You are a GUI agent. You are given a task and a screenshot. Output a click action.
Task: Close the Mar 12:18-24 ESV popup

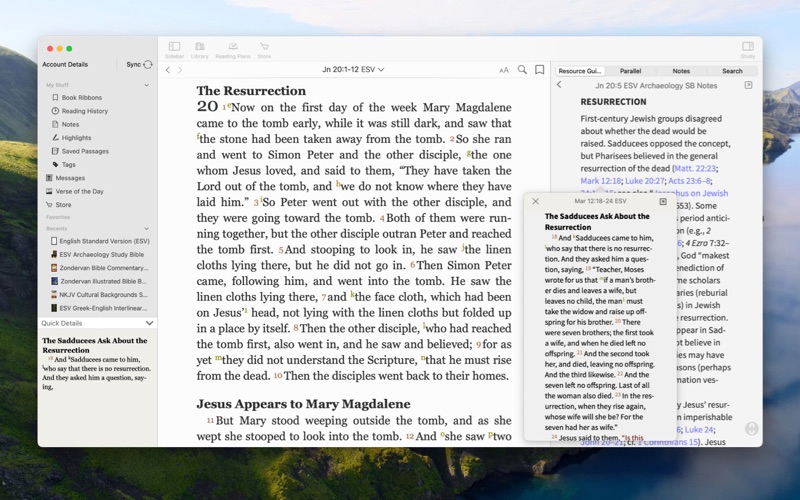pyautogui.click(x=535, y=201)
